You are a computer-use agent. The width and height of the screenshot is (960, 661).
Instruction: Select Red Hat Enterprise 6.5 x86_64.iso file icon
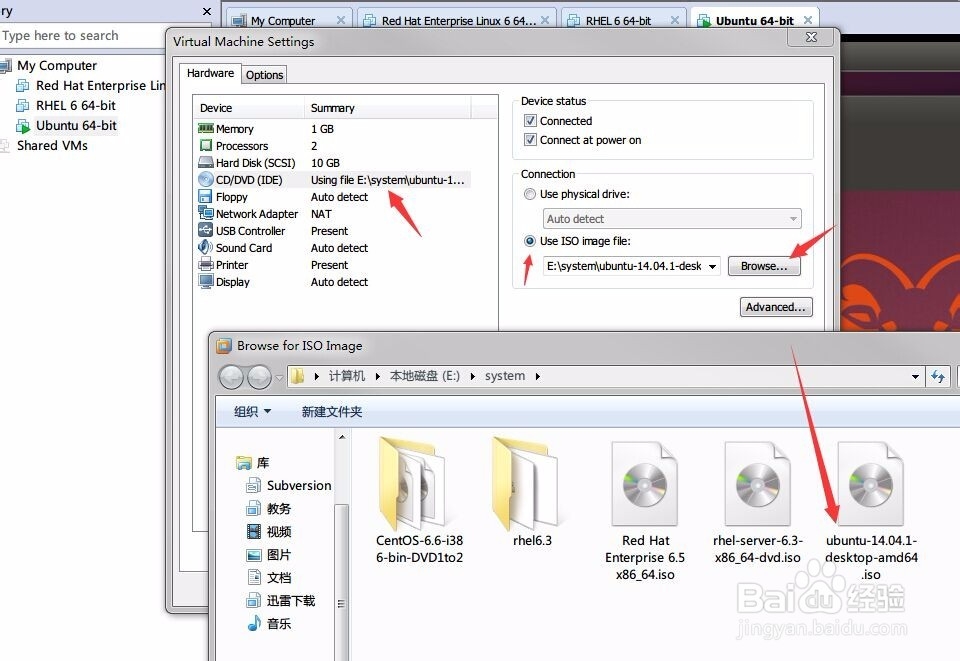(645, 484)
